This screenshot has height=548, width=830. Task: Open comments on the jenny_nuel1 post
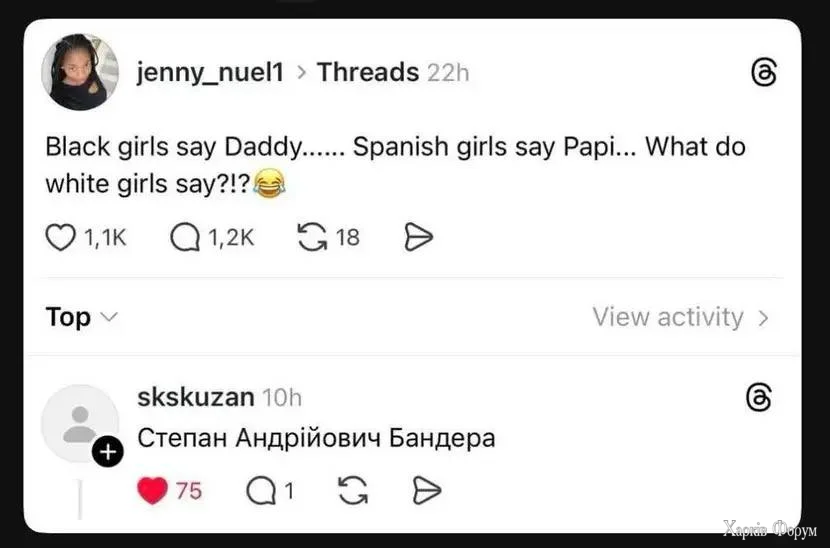tap(186, 237)
